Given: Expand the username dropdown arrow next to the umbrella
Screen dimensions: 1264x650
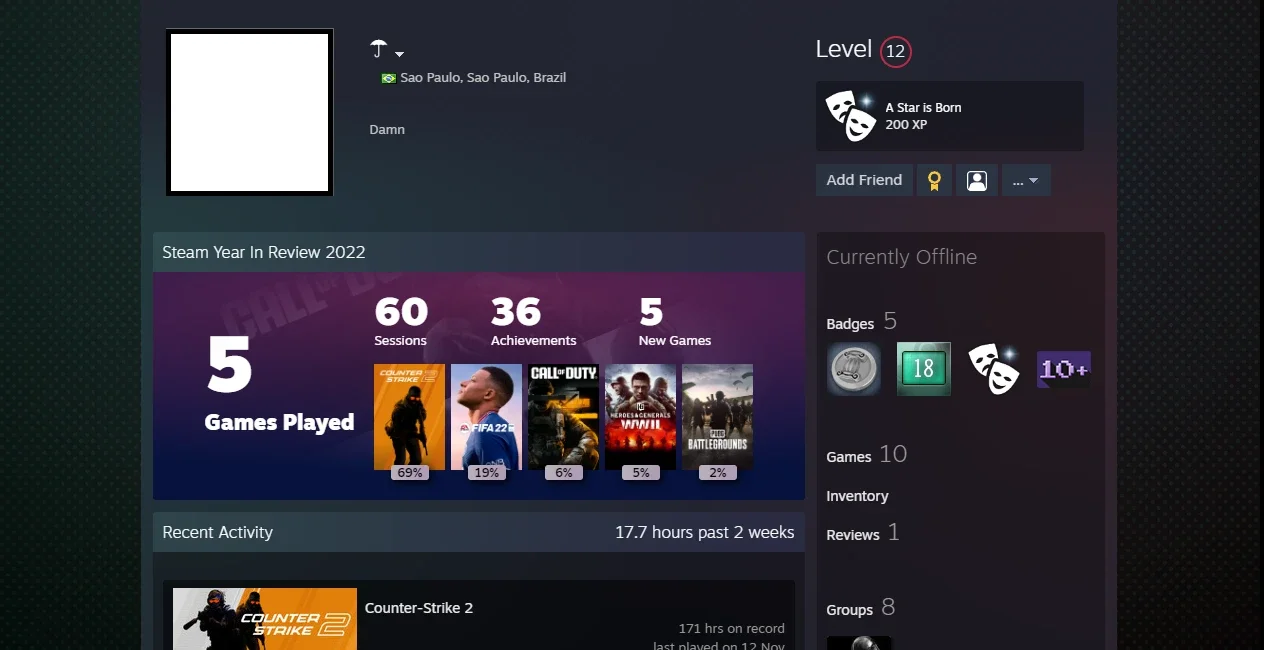Looking at the screenshot, I should pyautogui.click(x=399, y=54).
